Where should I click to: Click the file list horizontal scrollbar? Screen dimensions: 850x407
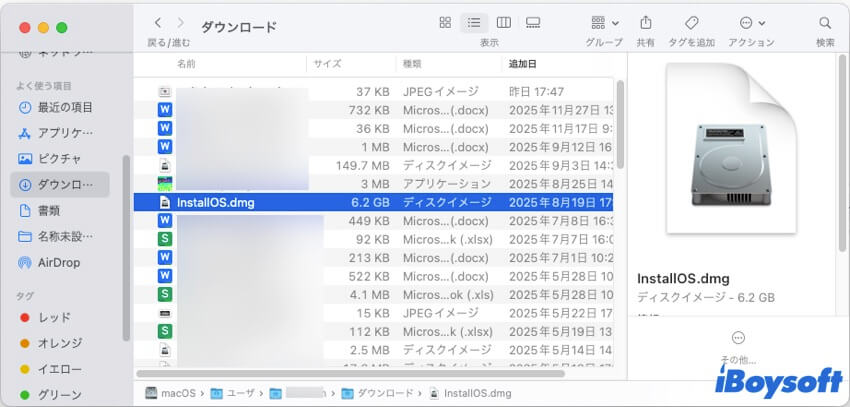pos(350,373)
